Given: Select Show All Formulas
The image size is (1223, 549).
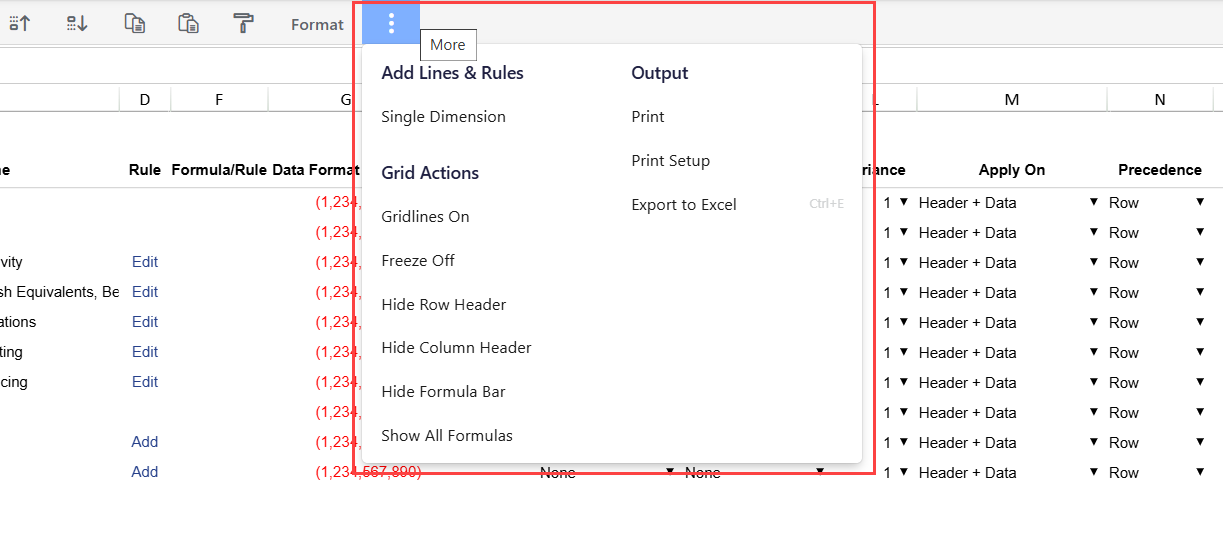Looking at the screenshot, I should click(447, 436).
